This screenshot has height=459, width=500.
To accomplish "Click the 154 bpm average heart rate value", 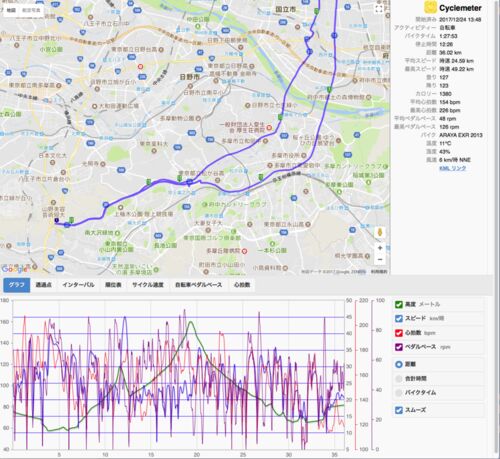I will click(450, 102).
